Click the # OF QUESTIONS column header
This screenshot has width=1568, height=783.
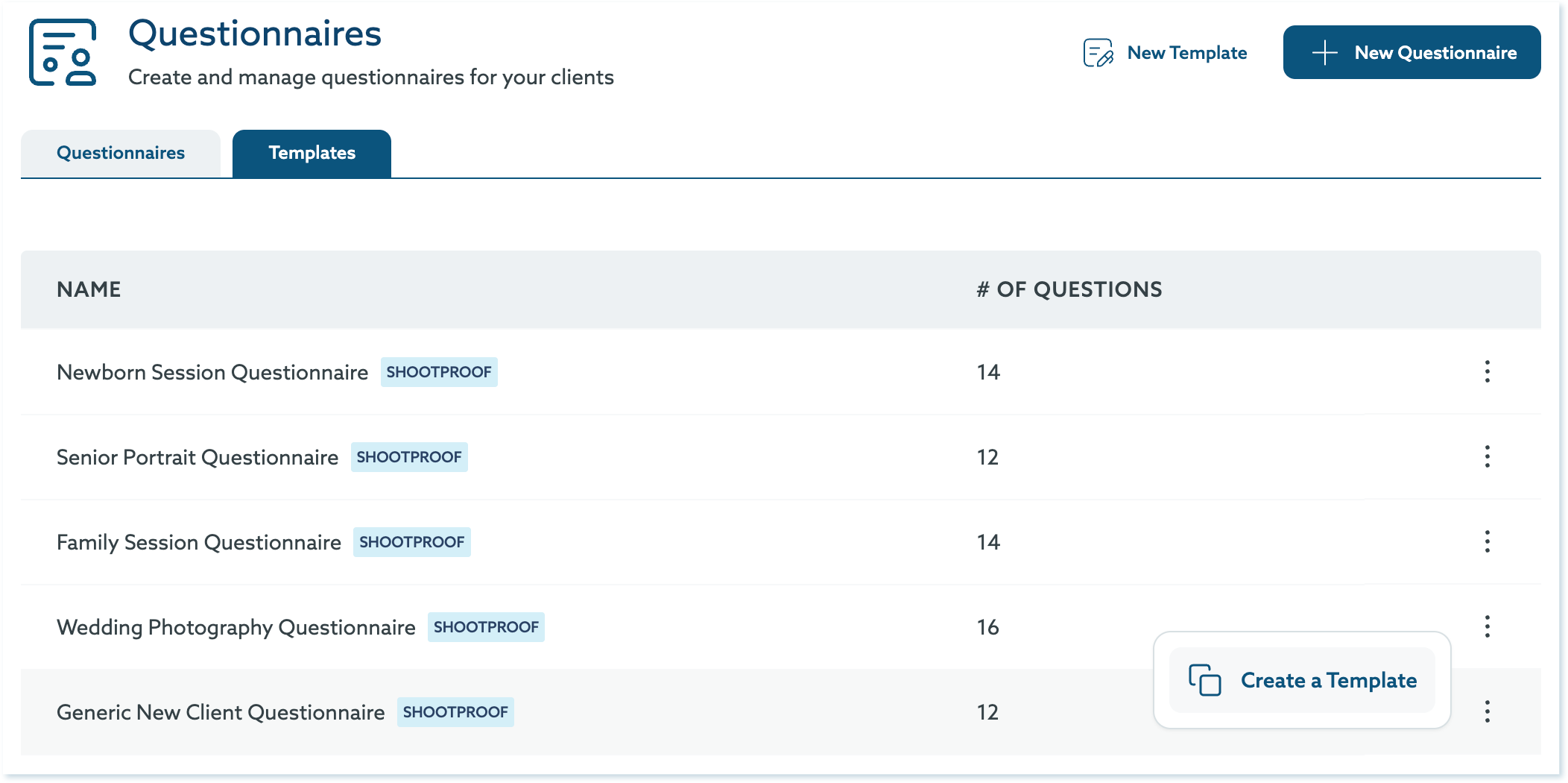point(1069,289)
